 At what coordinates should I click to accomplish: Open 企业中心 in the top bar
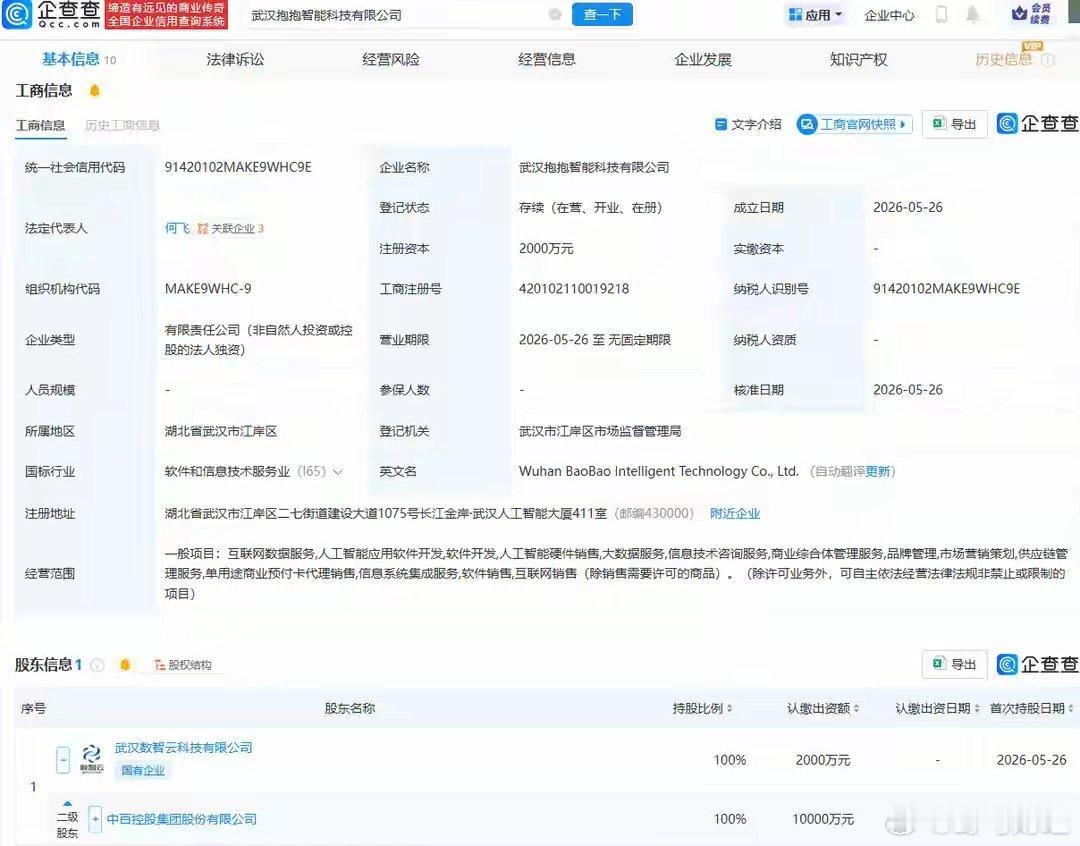click(x=889, y=15)
